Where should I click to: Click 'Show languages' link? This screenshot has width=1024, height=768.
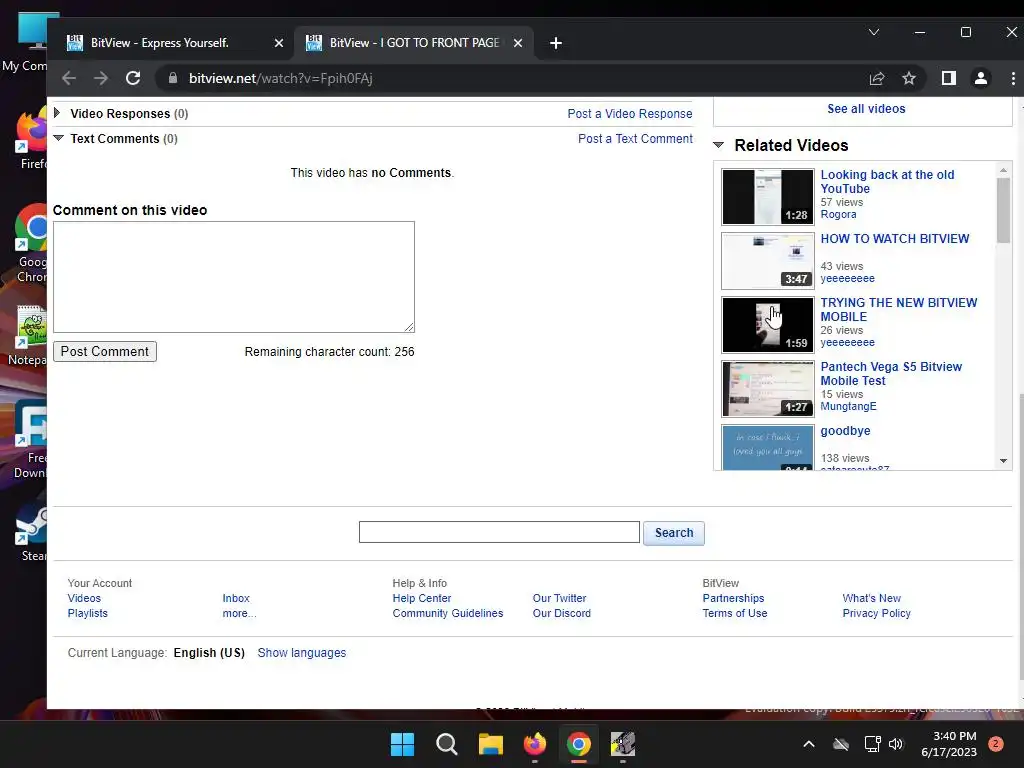[x=302, y=653]
